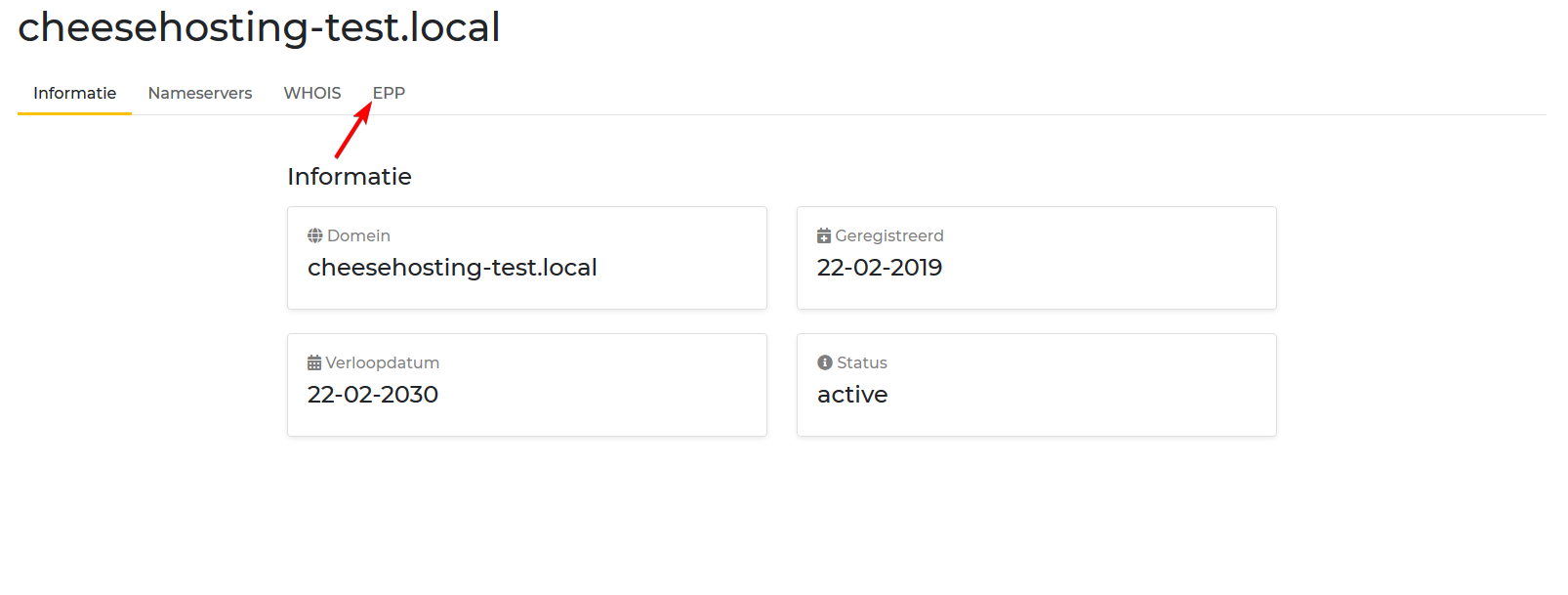Click the globe icon beside Domein
The image size is (1568, 595).
point(314,235)
